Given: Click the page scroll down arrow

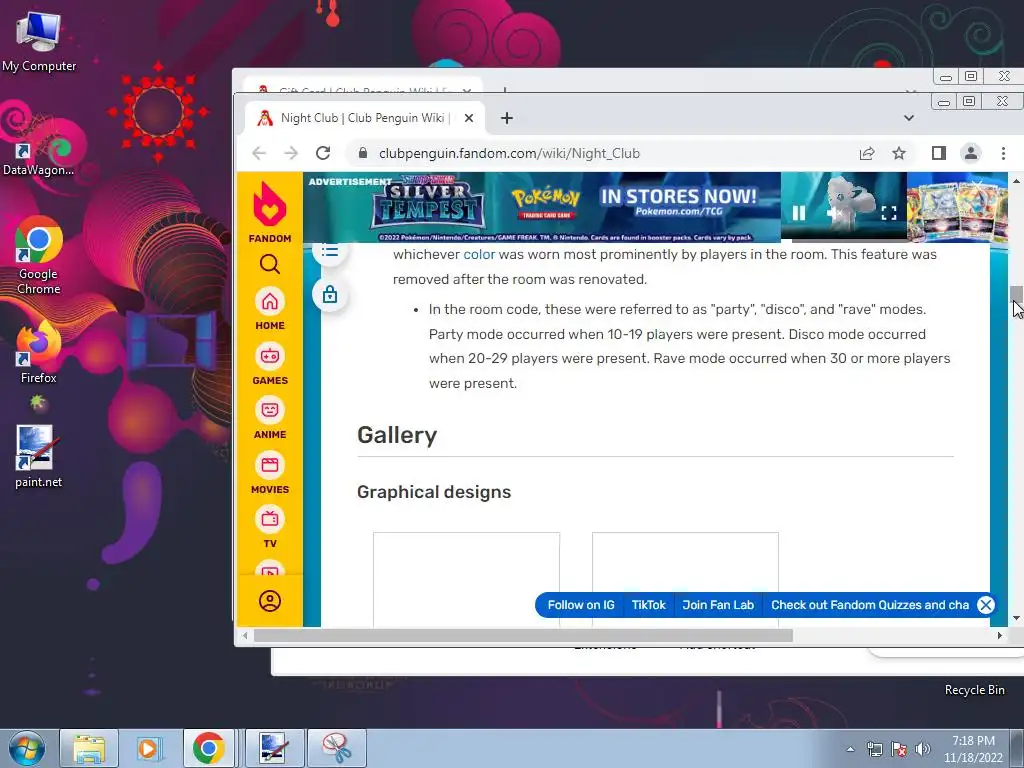Looking at the screenshot, I should click(1016, 618).
